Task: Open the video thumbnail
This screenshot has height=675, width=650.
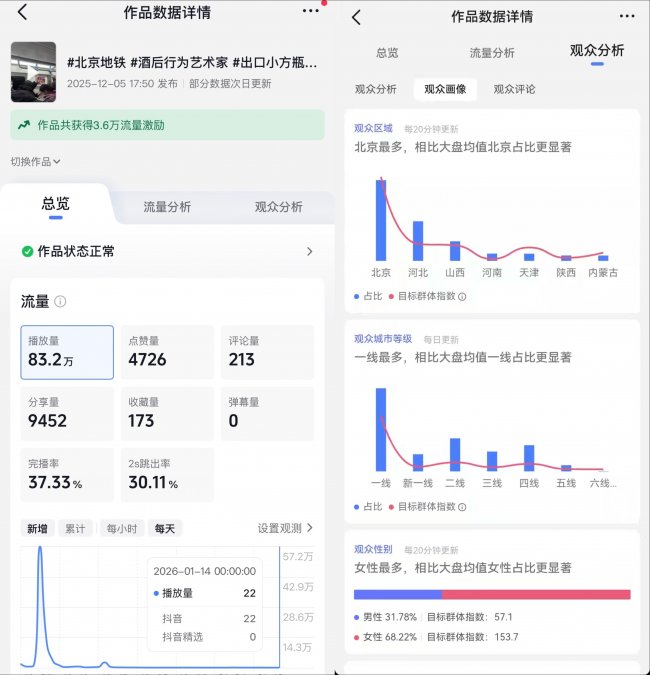Action: 33,71
